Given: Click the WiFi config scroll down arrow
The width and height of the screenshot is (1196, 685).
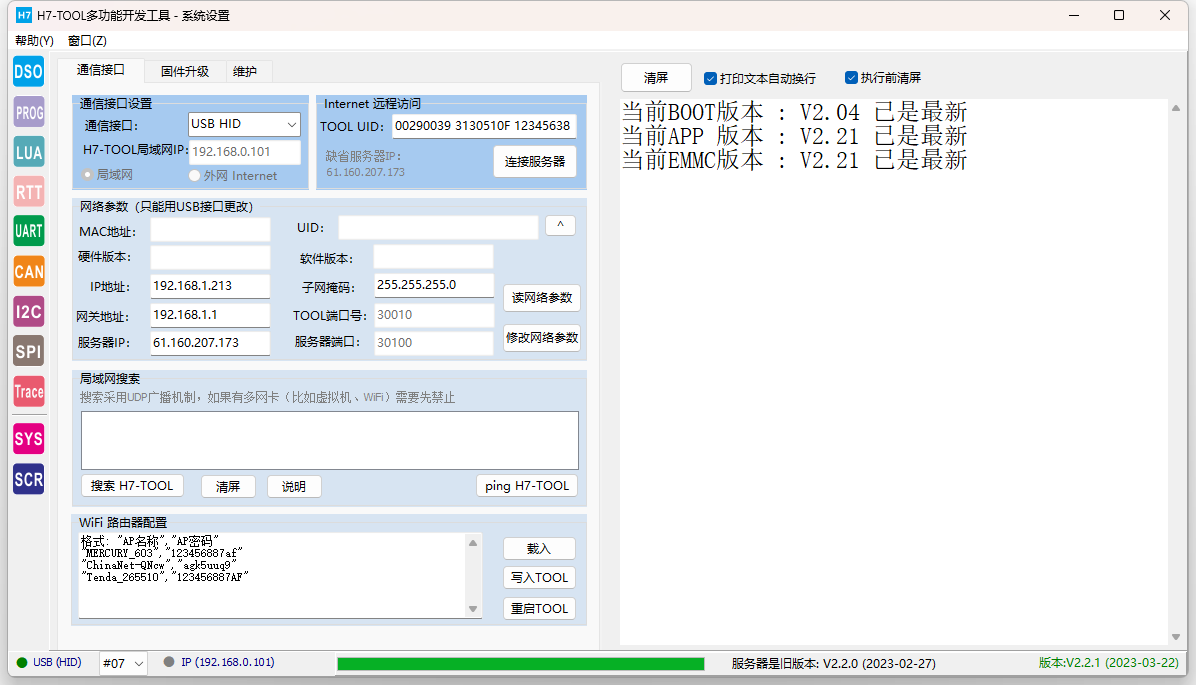Looking at the screenshot, I should click(473, 609).
